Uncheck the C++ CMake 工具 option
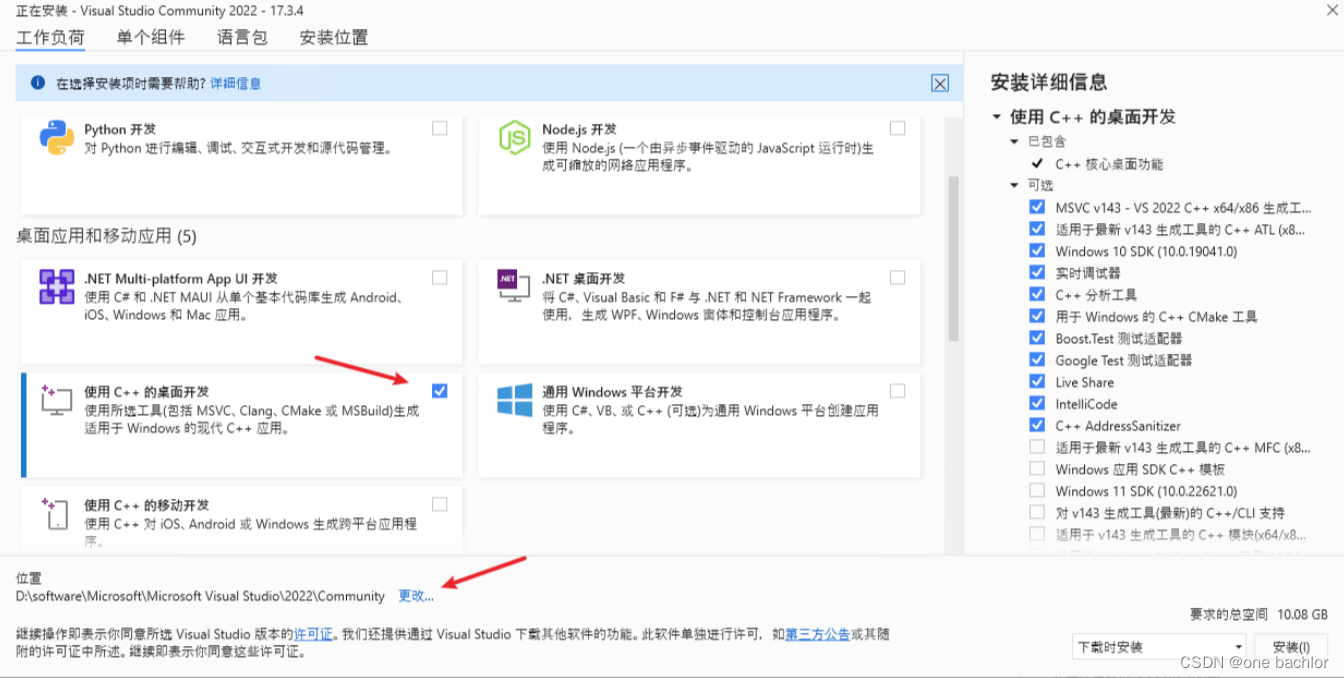1344x678 pixels. [x=1037, y=316]
